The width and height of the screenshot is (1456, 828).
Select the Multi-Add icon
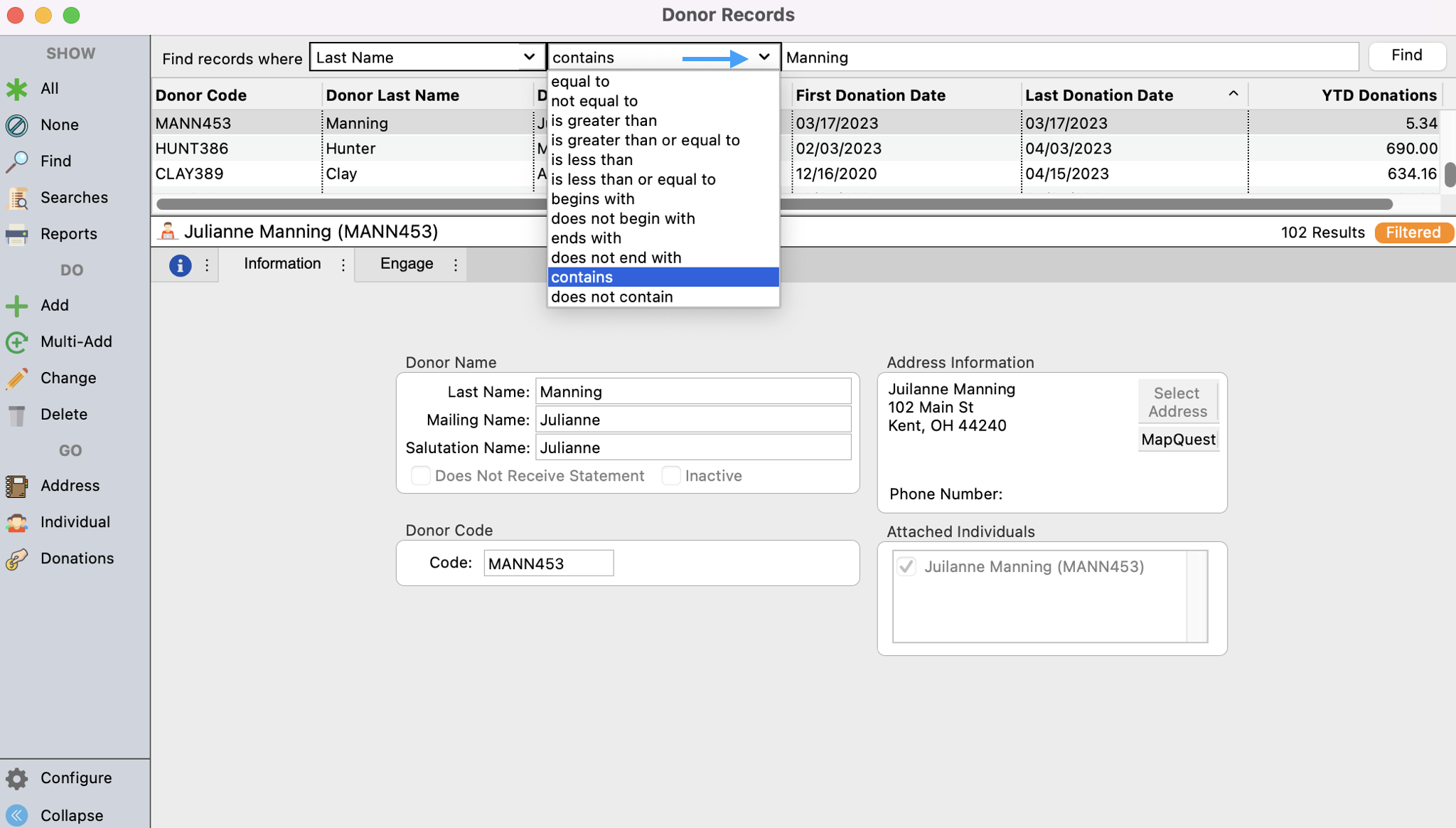tap(16, 342)
